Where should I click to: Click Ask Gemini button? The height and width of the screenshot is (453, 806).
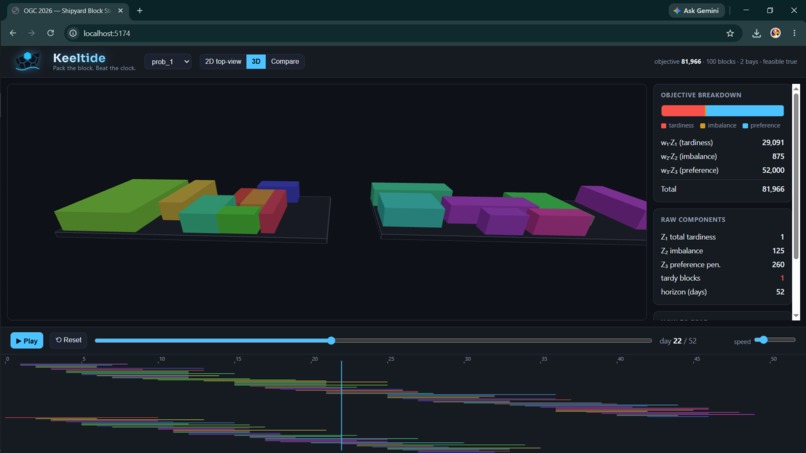click(x=697, y=10)
